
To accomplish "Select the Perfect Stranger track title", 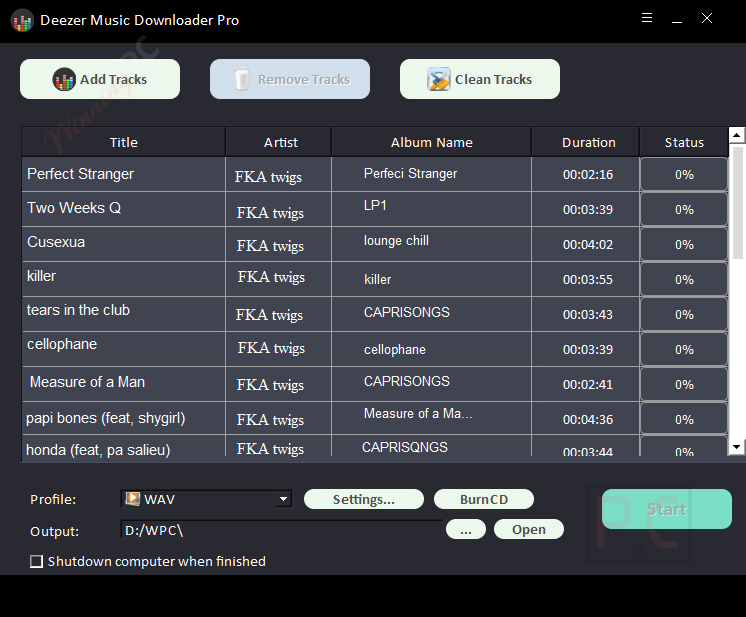I will 80,174.
